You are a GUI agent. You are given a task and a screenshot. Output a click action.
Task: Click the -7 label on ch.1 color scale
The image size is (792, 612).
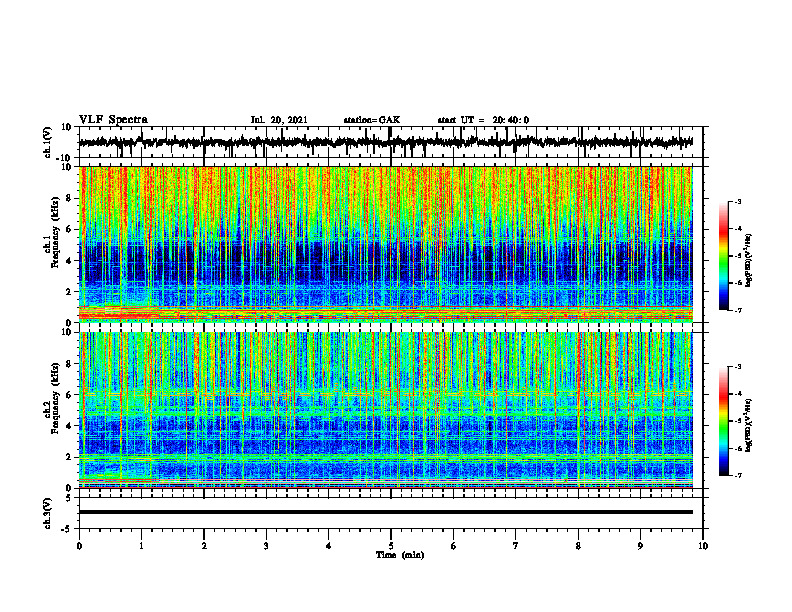[738, 310]
